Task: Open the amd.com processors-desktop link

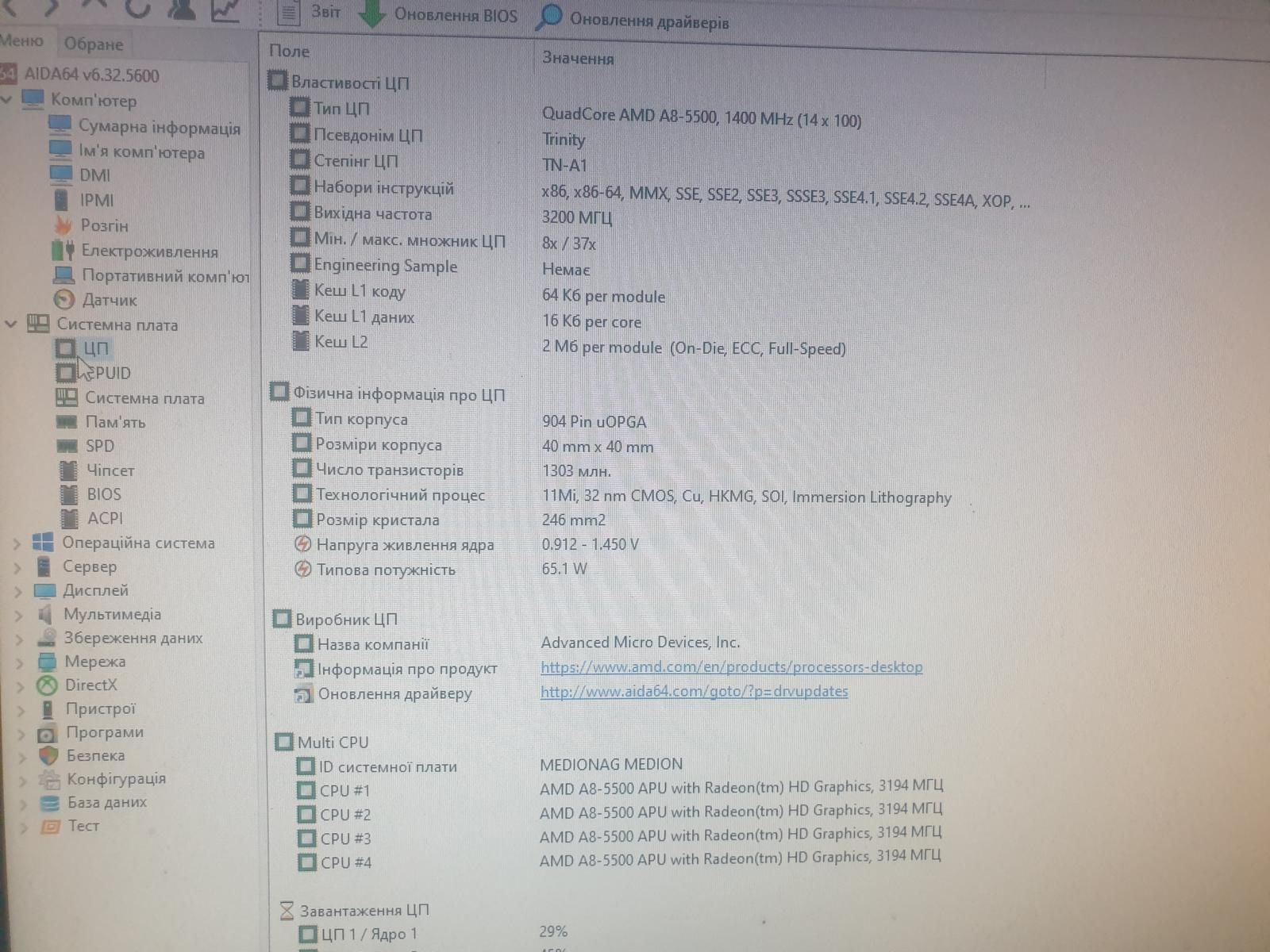Action: [731, 667]
